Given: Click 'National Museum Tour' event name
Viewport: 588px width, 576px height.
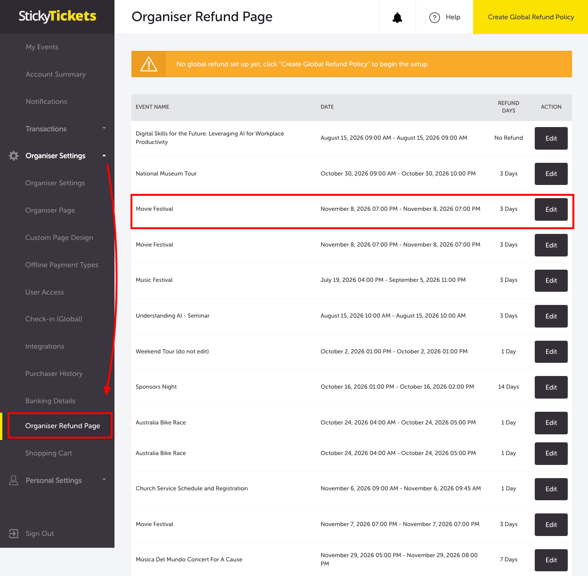Looking at the screenshot, I should coord(166,174).
